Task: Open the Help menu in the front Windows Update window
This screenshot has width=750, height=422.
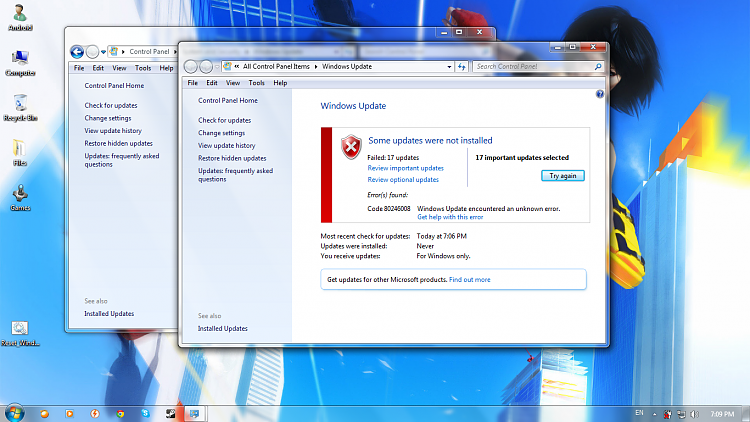Action: (x=280, y=83)
